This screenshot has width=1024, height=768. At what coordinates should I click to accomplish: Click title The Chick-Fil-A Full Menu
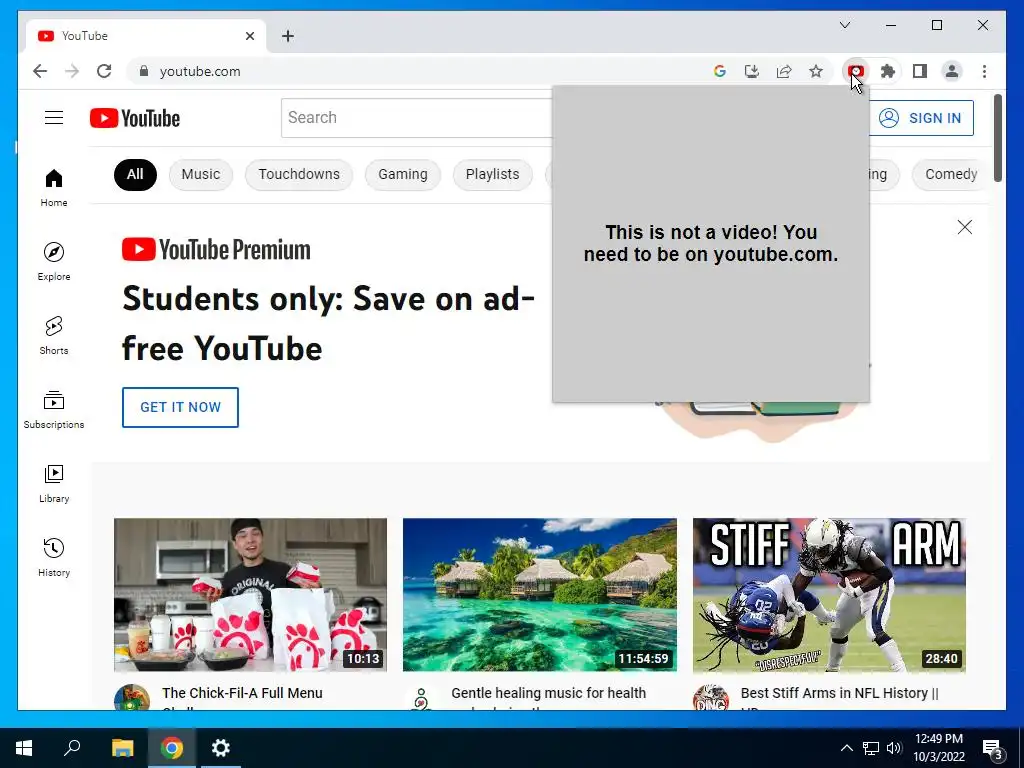tap(242, 693)
